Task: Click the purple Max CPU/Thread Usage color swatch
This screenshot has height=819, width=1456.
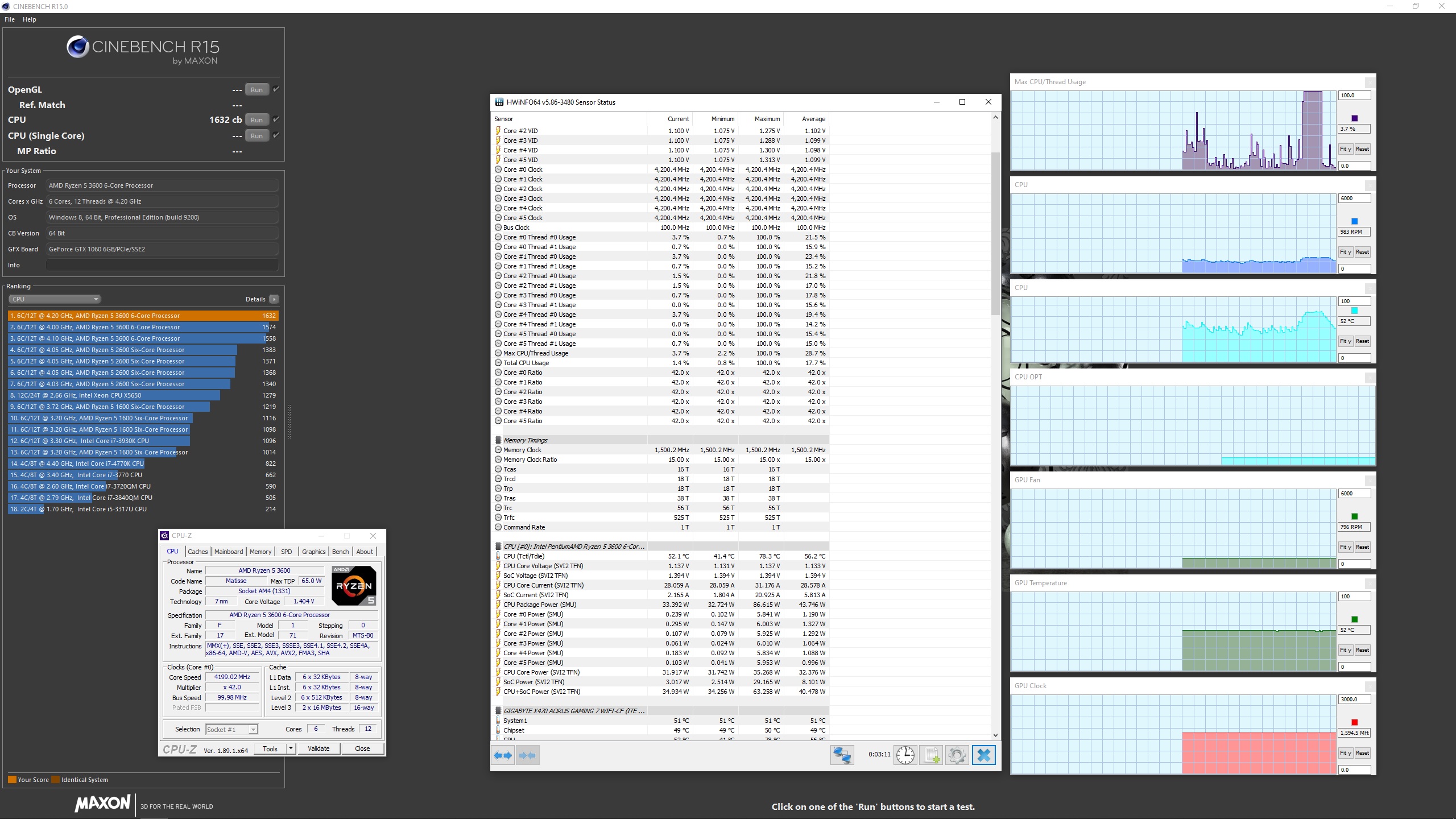Action: tap(1354, 118)
